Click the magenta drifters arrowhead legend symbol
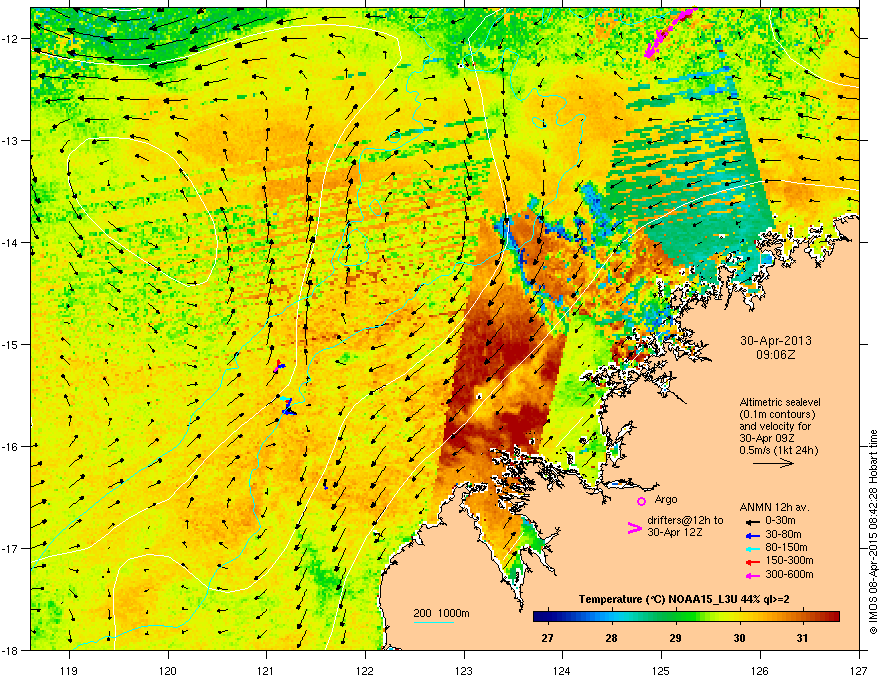 (634, 528)
